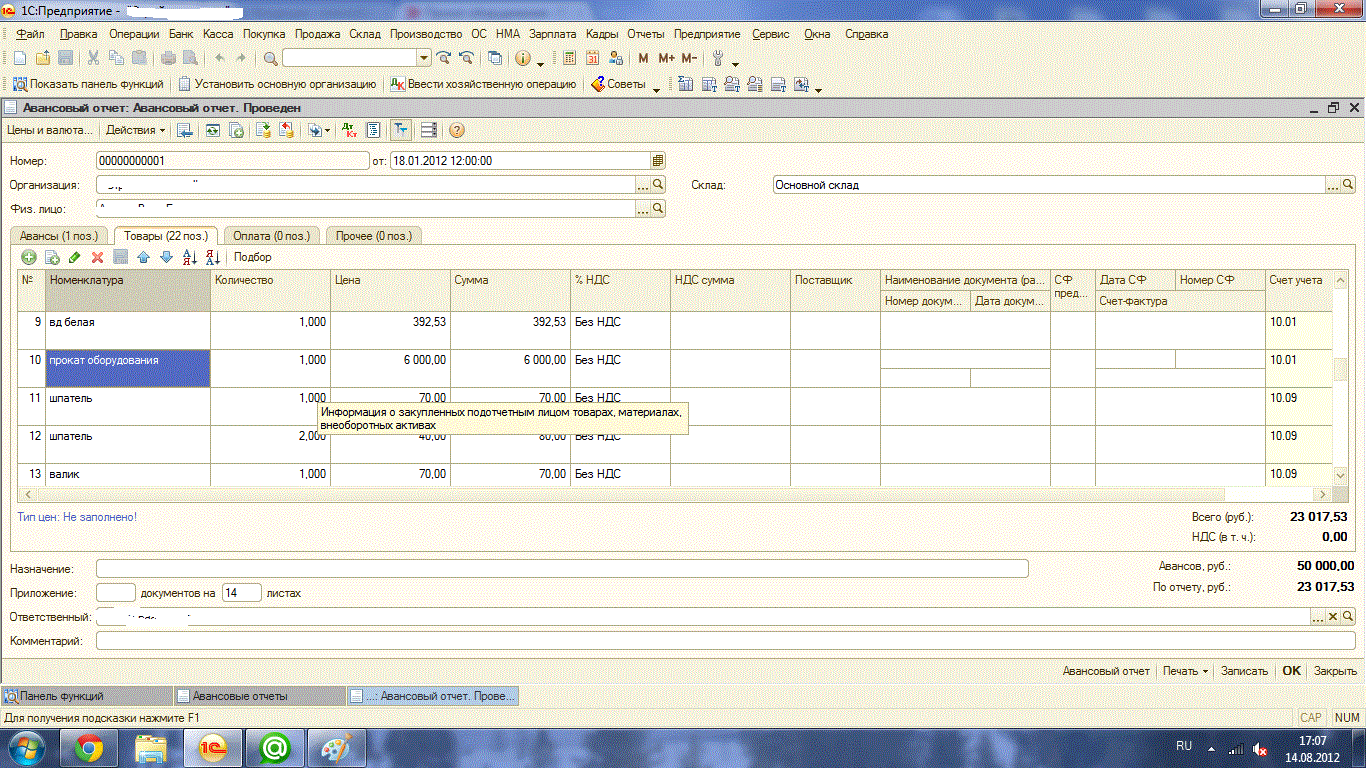The width and height of the screenshot is (1366, 768).
Task: Switch to the Оплата (0 поз.) tab
Action: click(272, 236)
